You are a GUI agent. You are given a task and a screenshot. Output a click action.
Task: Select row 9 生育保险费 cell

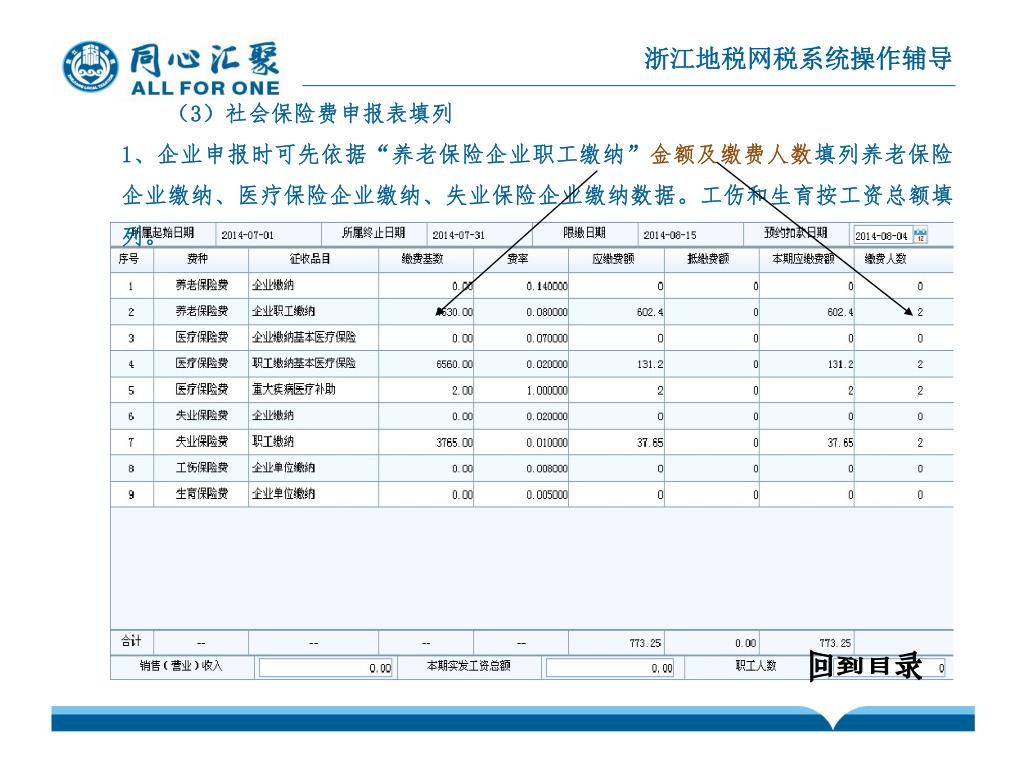(201, 494)
